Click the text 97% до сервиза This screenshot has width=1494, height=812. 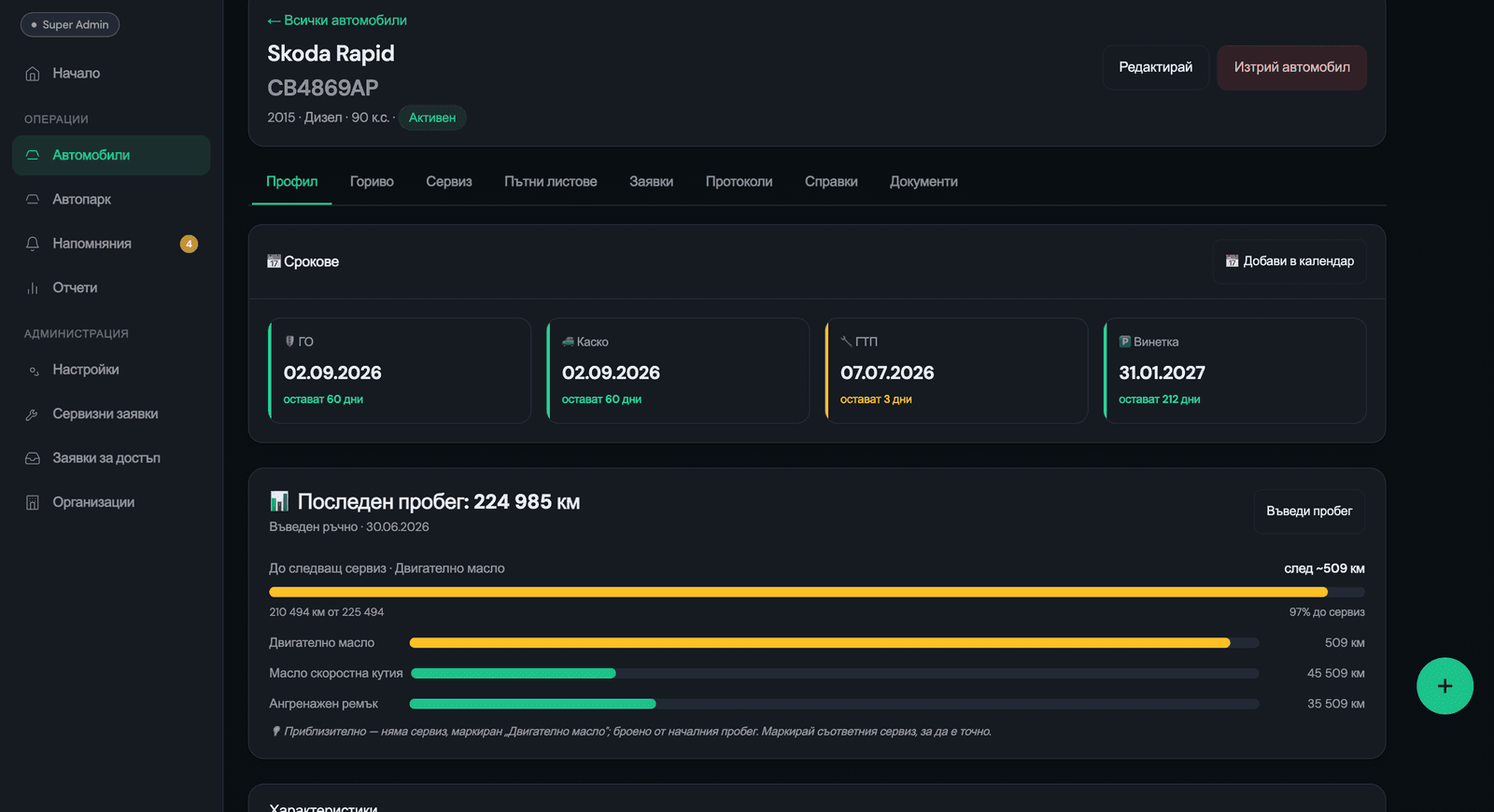(x=1327, y=612)
